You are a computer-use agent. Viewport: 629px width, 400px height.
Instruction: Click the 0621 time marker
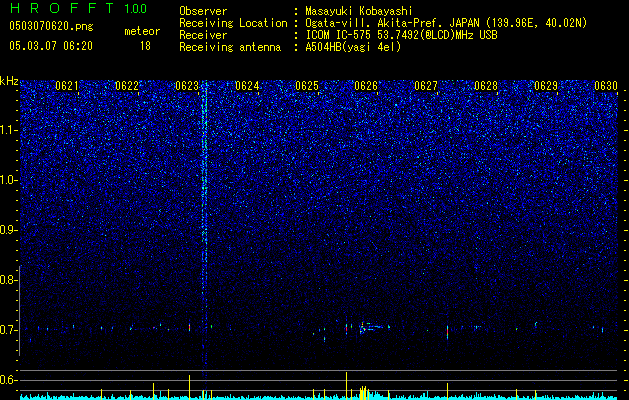(67, 86)
